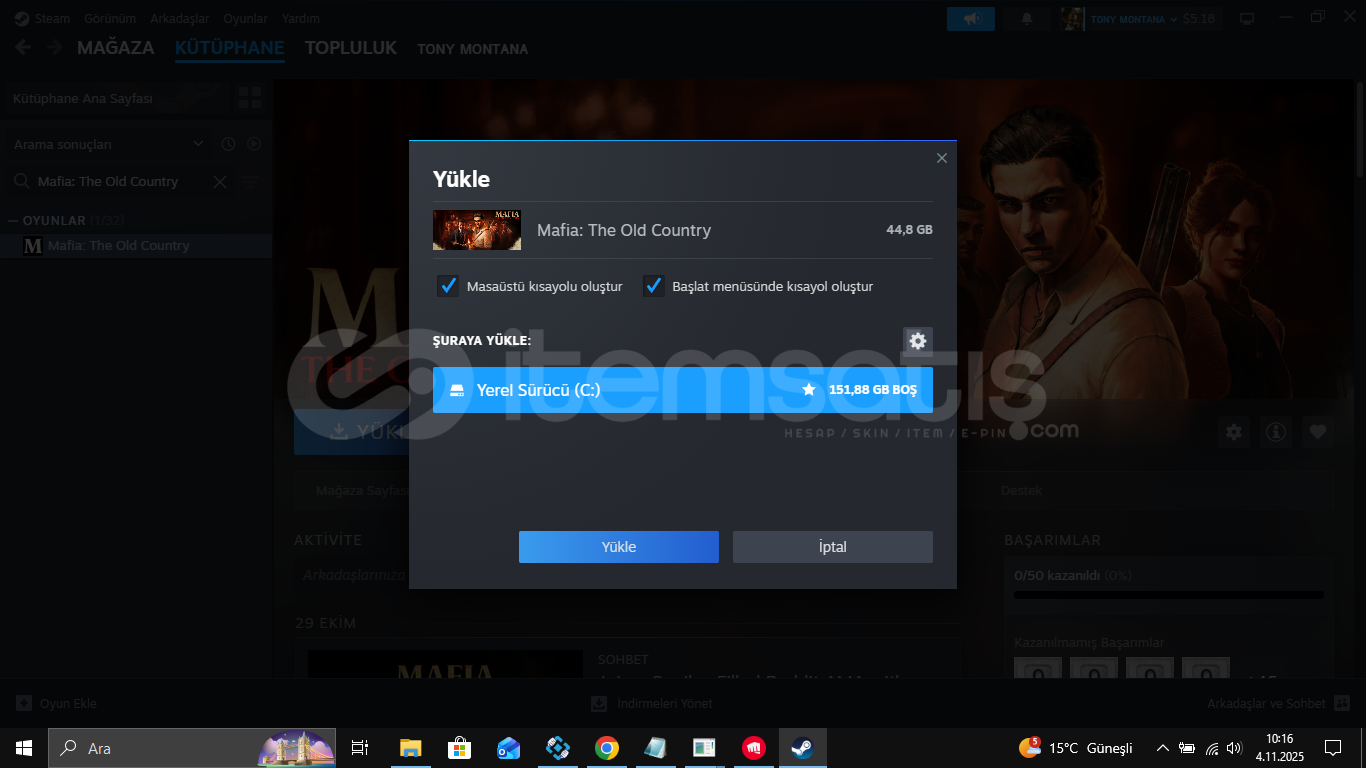
Task: Click the ŞURAYA YÜKLE: label
Action: 482,341
